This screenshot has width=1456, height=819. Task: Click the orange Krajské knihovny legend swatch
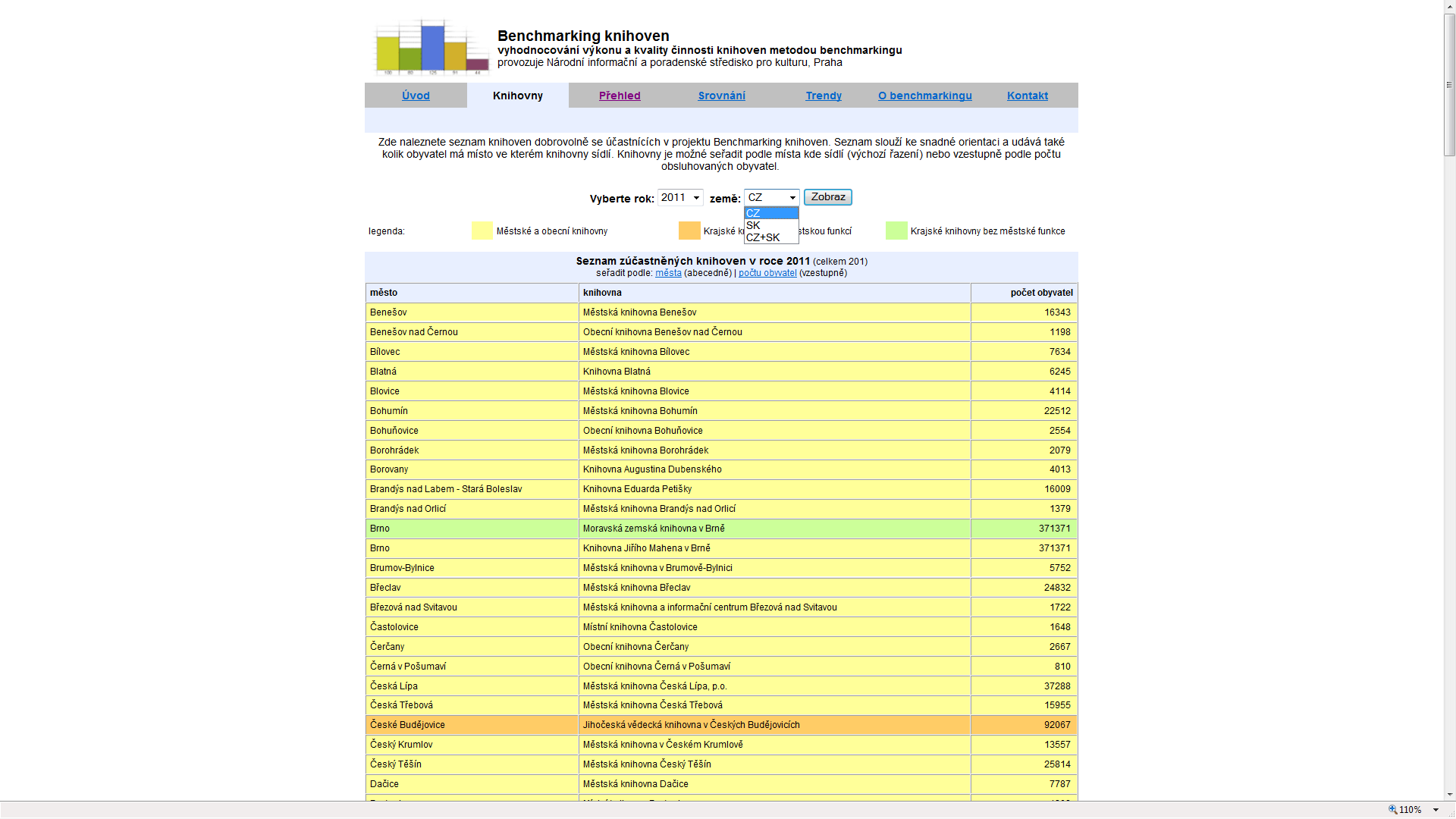point(689,231)
